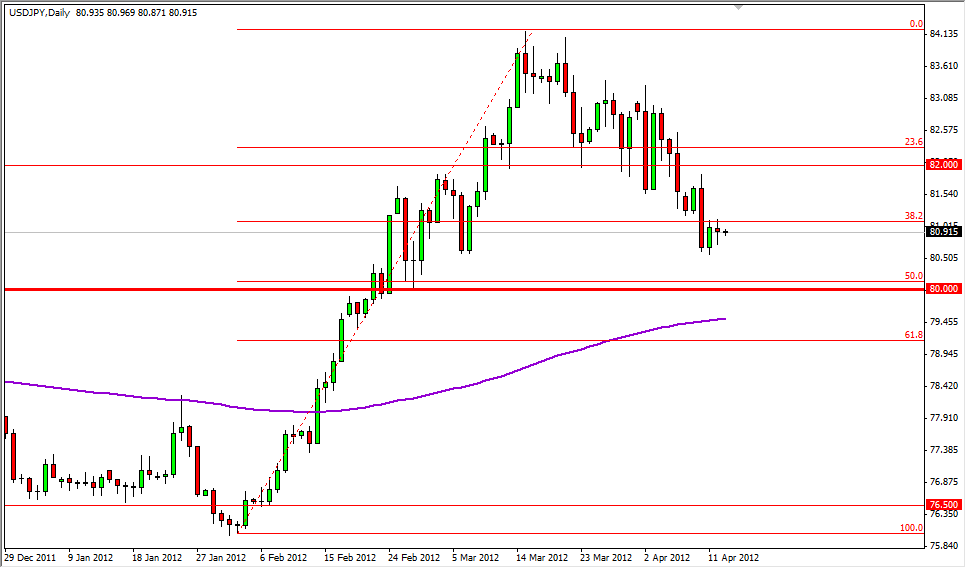The height and width of the screenshot is (568, 966).
Task: Click the 14 Mar 2012 date label
Action: point(540,557)
